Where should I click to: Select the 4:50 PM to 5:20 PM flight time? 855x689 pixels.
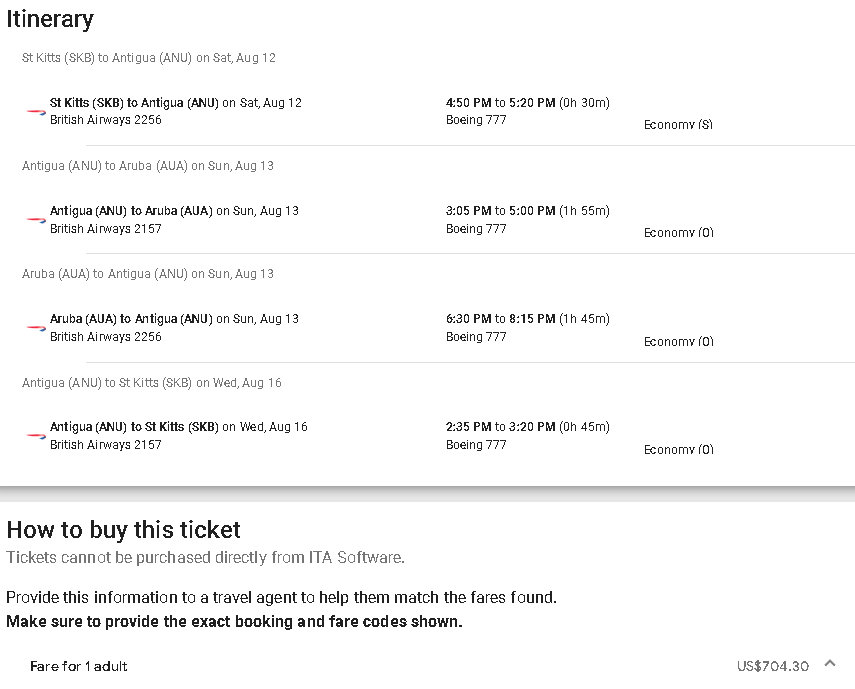click(527, 103)
